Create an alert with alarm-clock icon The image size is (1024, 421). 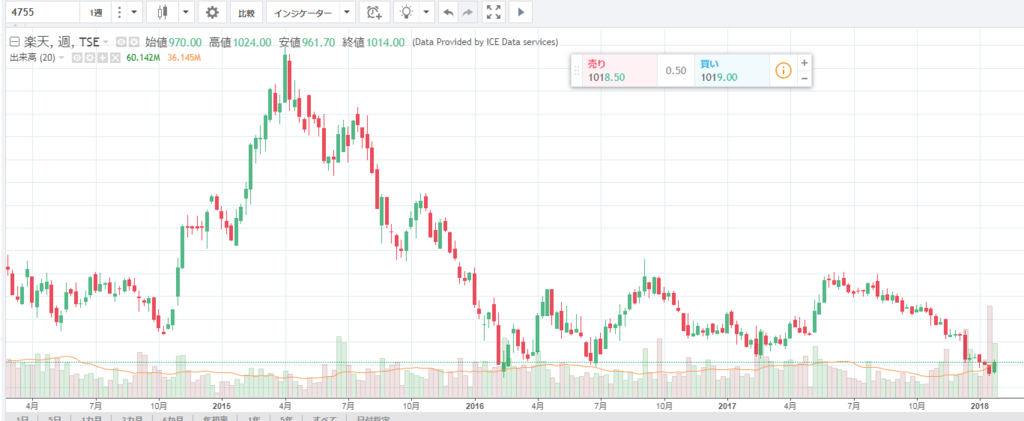coord(375,12)
